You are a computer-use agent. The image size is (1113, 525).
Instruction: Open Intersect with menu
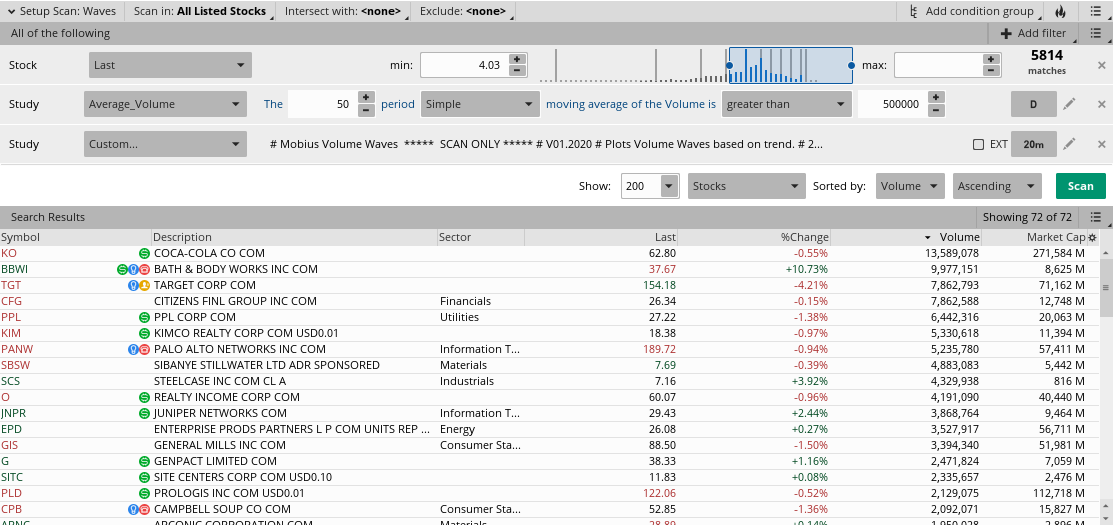344,11
